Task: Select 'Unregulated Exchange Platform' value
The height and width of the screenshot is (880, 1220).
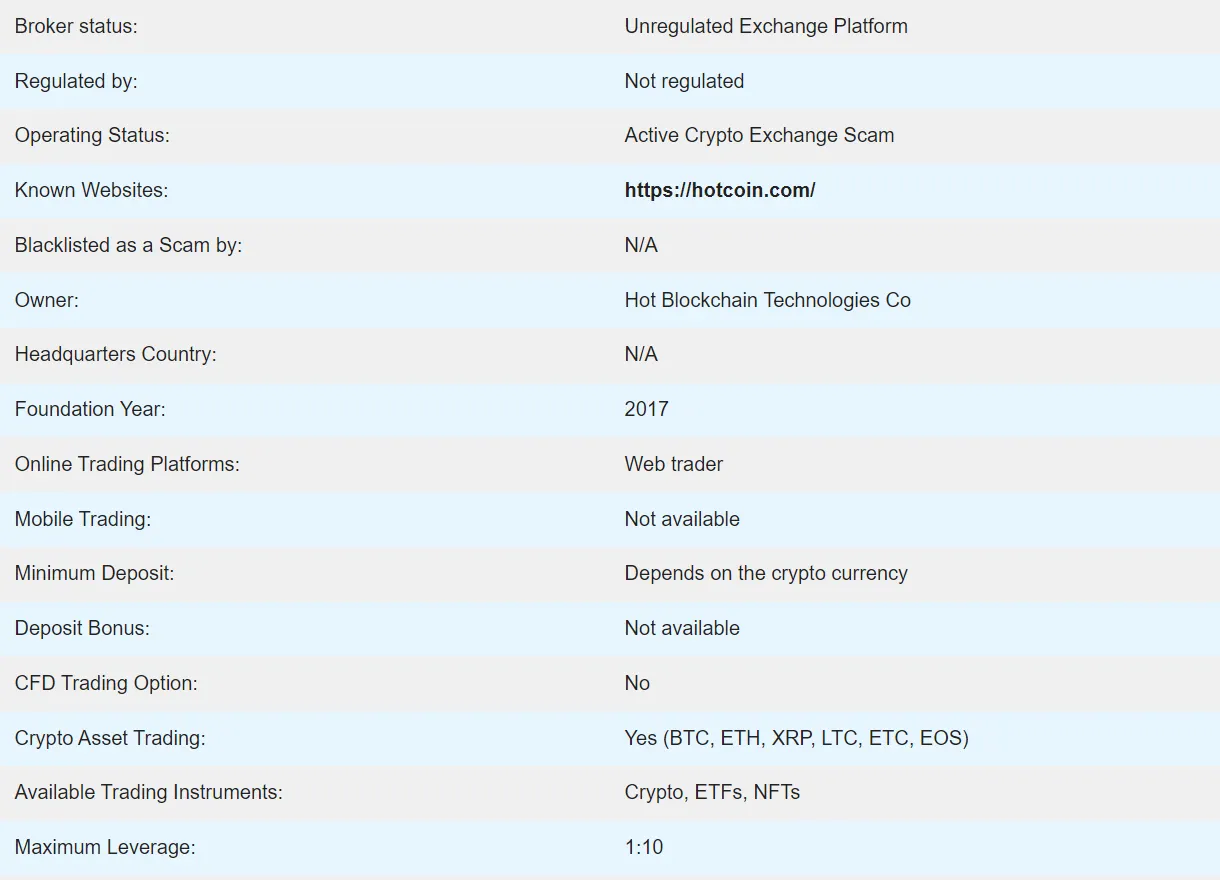Action: click(x=766, y=26)
